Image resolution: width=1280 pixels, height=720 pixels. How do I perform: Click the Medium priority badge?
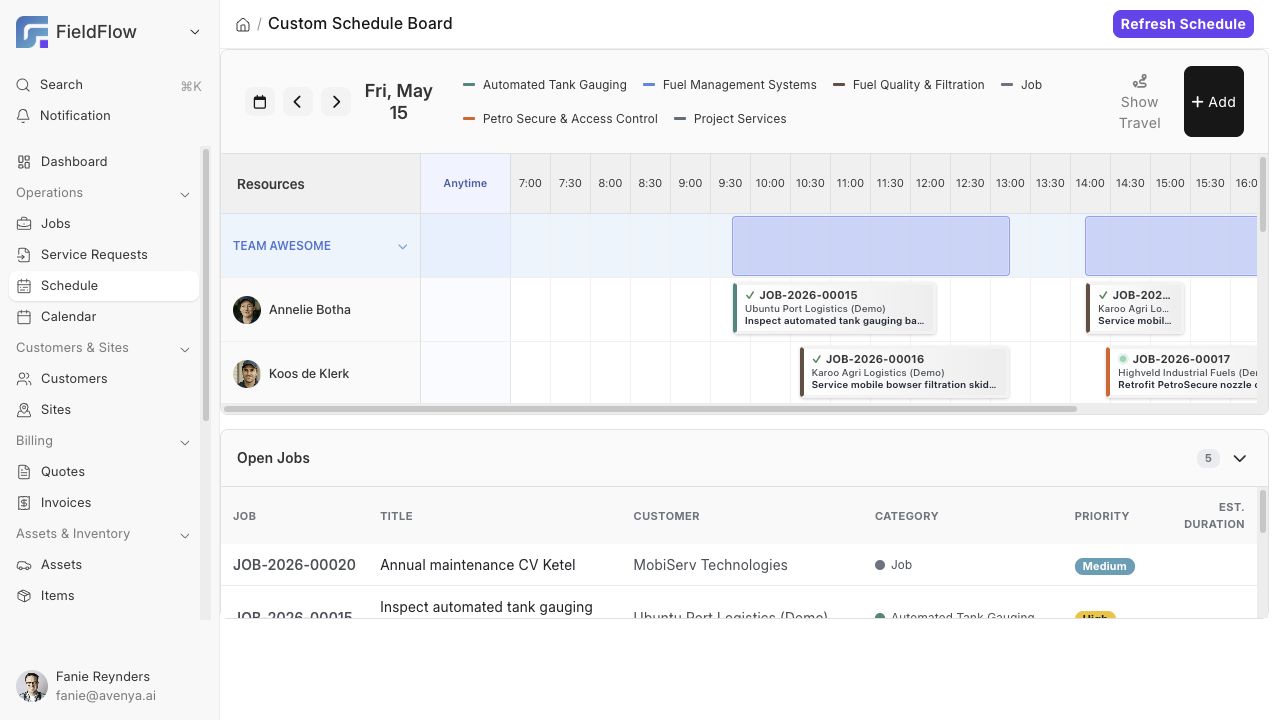pos(1104,566)
